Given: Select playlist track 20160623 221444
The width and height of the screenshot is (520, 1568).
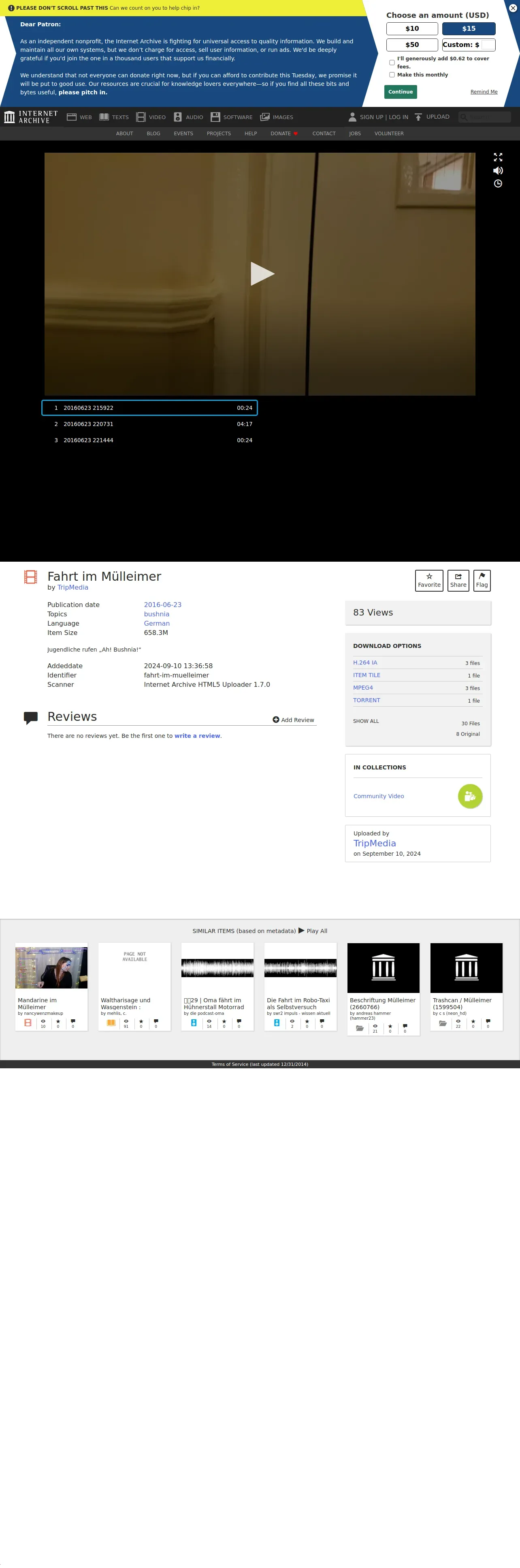Looking at the screenshot, I should [150, 440].
